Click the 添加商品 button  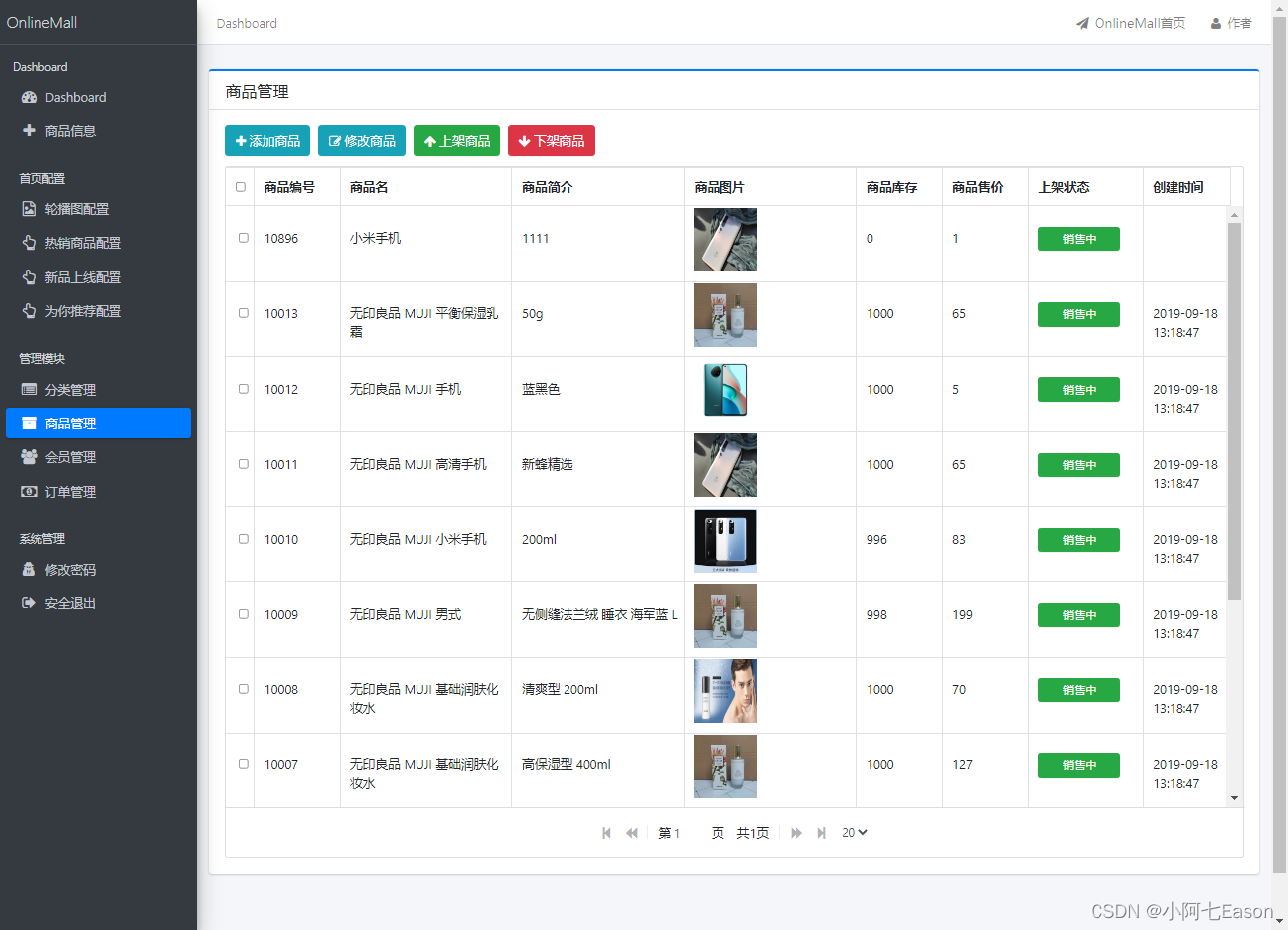[266, 140]
